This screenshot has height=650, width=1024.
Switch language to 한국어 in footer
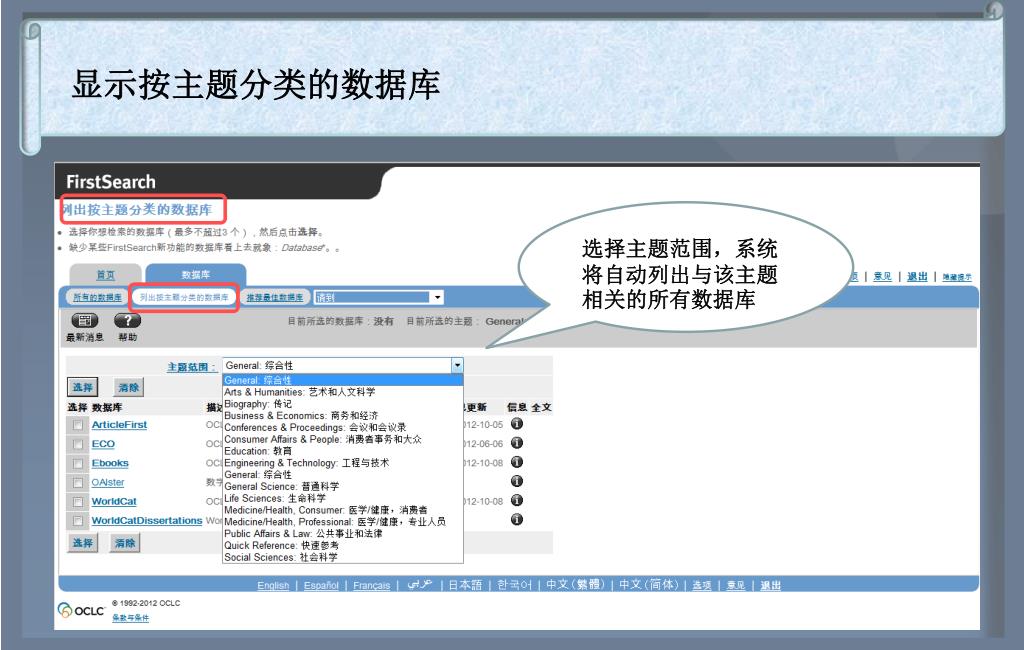click(x=515, y=585)
